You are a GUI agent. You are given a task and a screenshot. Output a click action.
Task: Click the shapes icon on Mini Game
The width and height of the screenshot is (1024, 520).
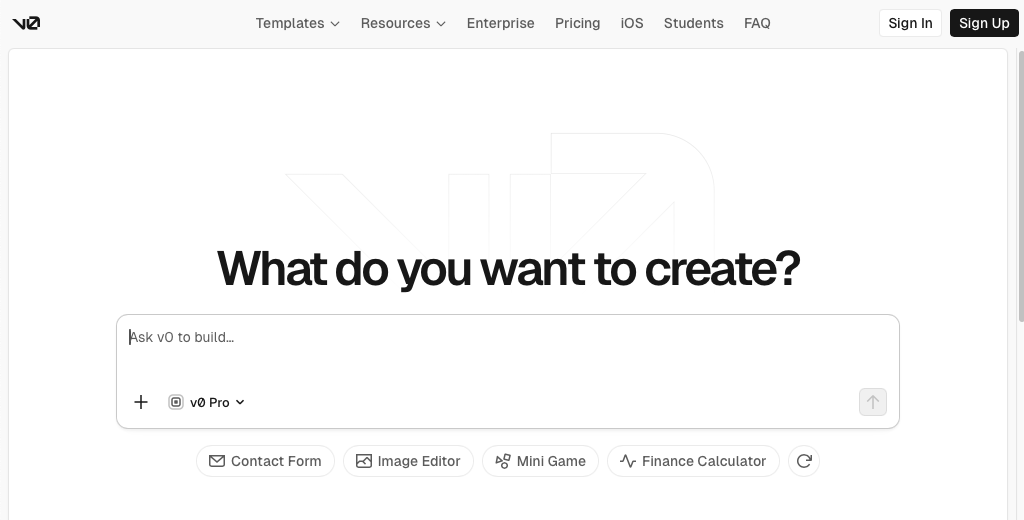click(503, 461)
